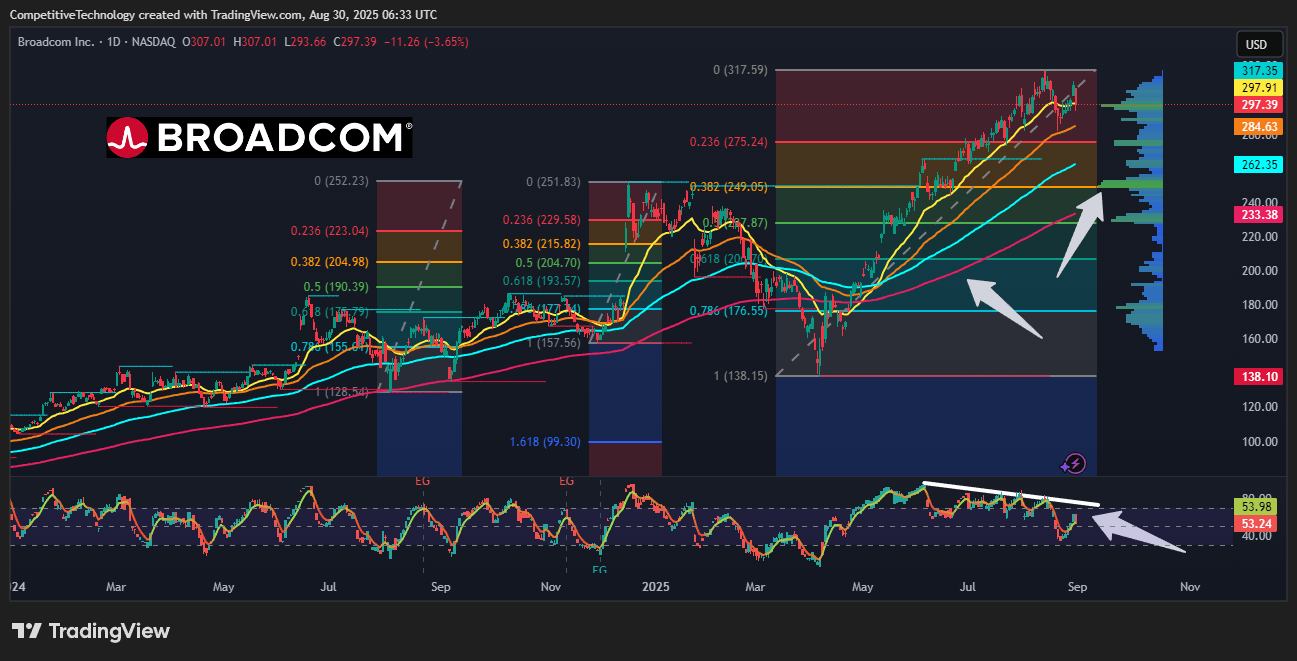This screenshot has height=661, width=1297.
Task: Click the Broadcom logo watermark on the chart
Action: point(259,138)
